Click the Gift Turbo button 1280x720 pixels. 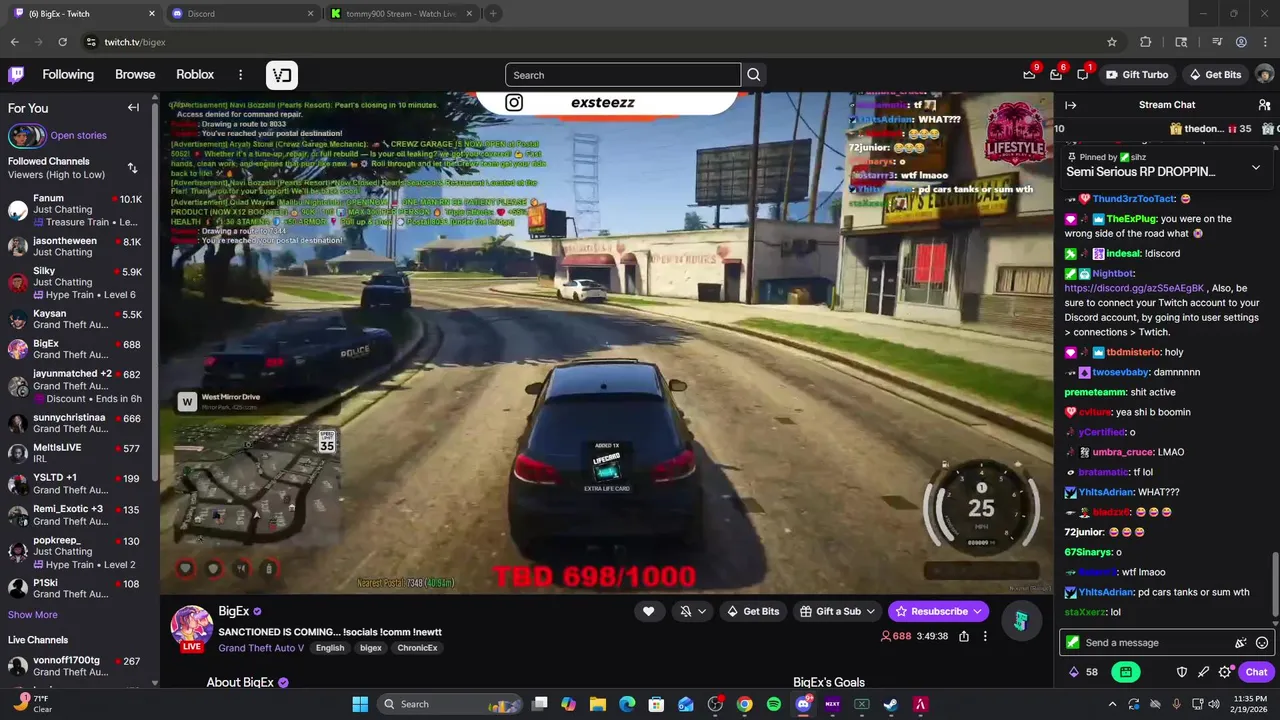(x=1137, y=75)
